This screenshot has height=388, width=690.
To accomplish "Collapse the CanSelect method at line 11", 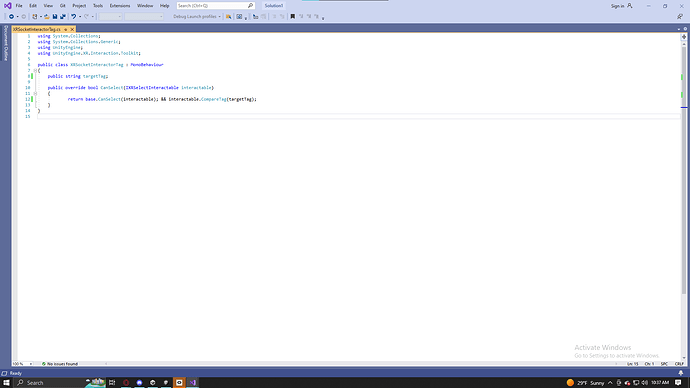I will click(x=35, y=93).
